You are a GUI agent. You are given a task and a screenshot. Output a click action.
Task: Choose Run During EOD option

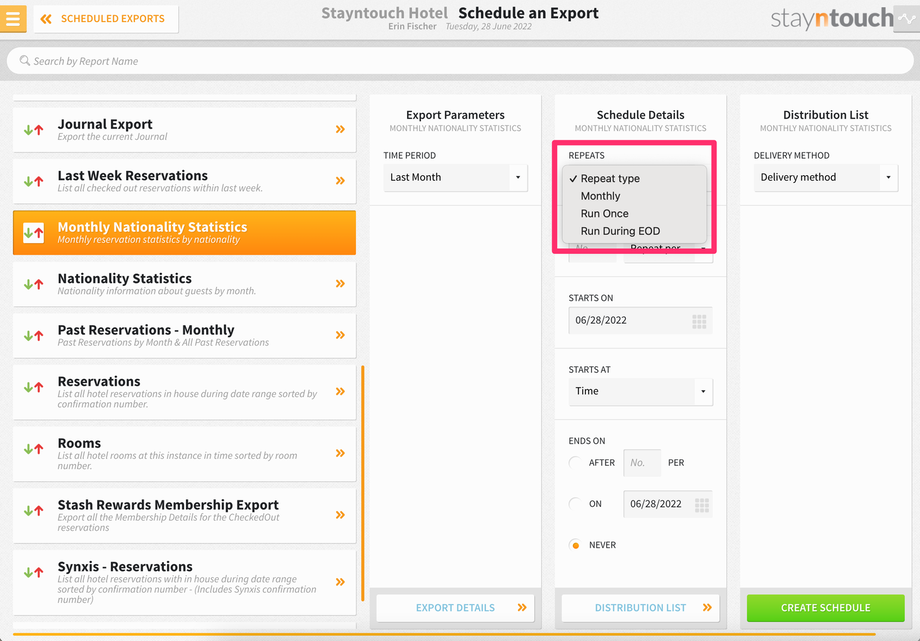coord(634,231)
